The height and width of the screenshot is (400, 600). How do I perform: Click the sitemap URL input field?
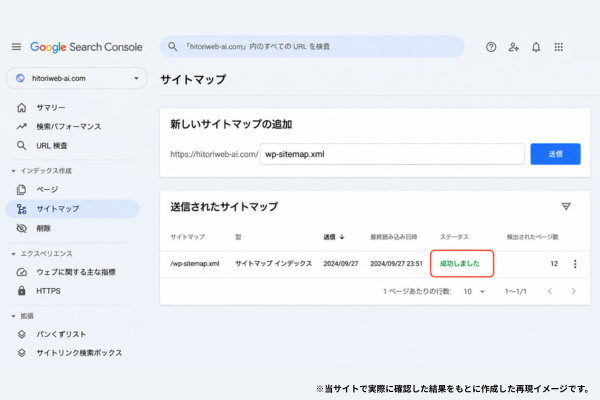tap(392, 154)
